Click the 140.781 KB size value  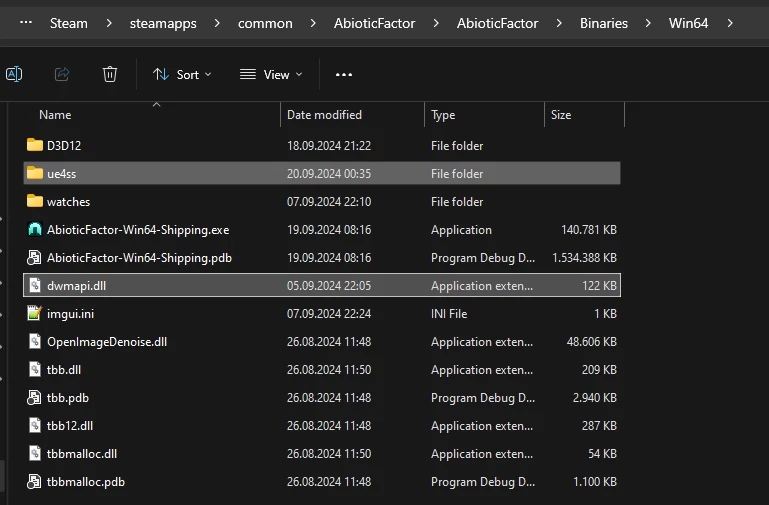[589, 230]
